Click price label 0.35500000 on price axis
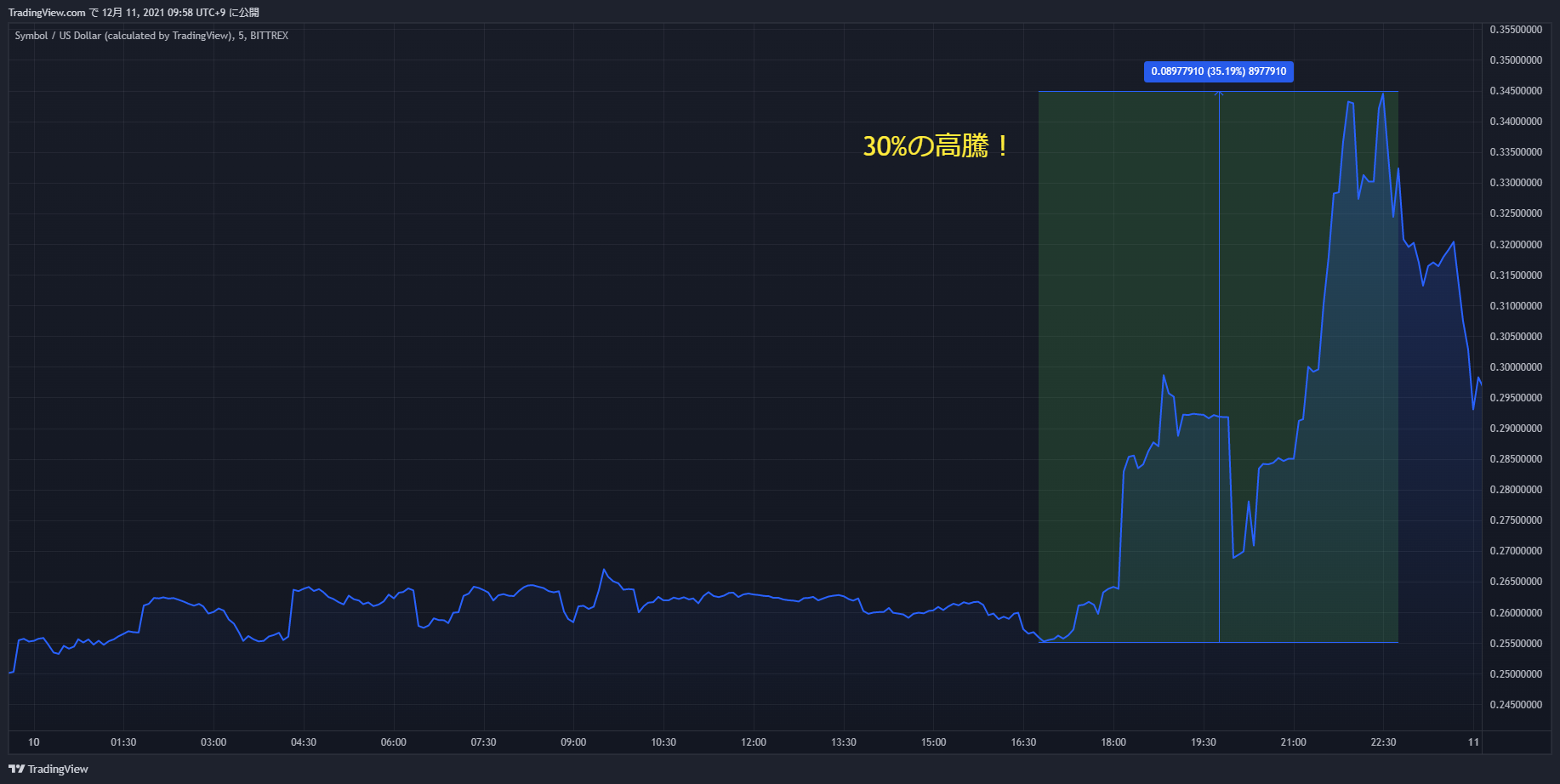This screenshot has width=1560, height=784. 1516,30
